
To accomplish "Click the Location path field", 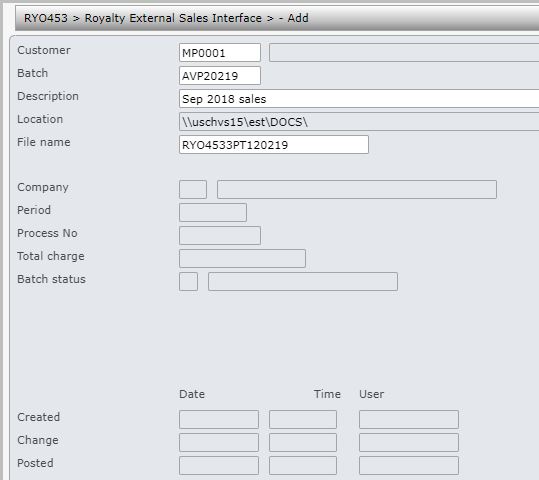I will (x=359, y=122).
